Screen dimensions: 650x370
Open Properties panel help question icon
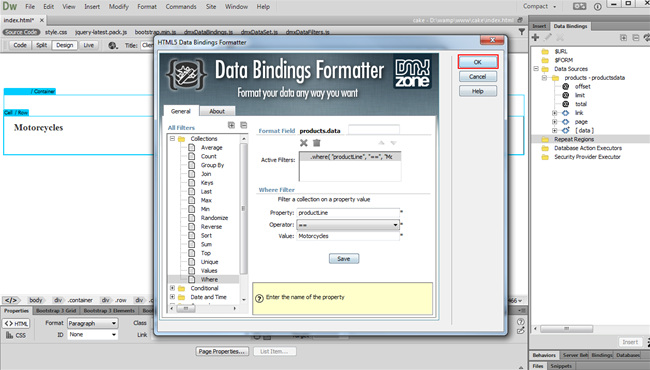[521, 322]
